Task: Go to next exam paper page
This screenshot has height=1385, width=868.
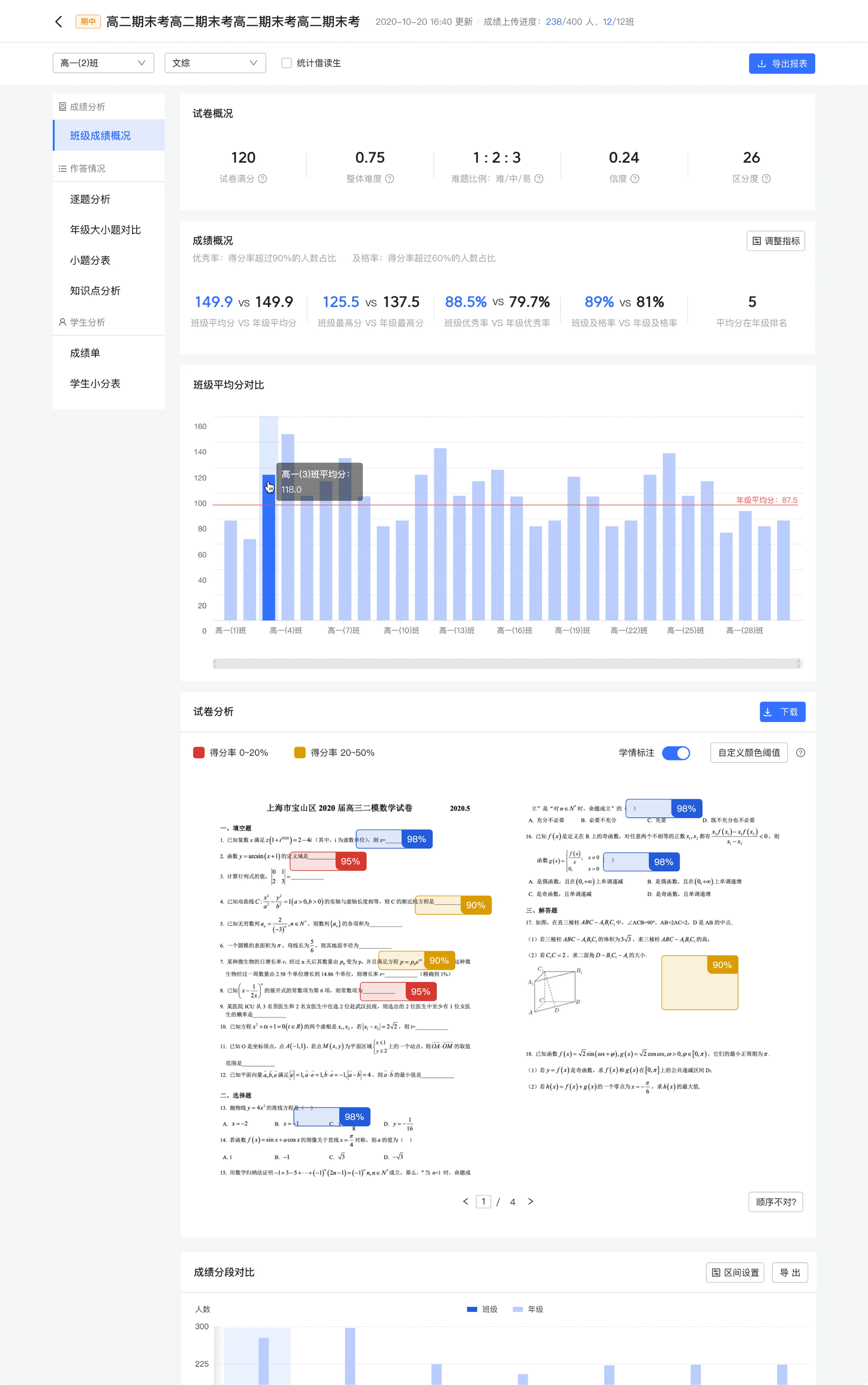Action: click(531, 1201)
